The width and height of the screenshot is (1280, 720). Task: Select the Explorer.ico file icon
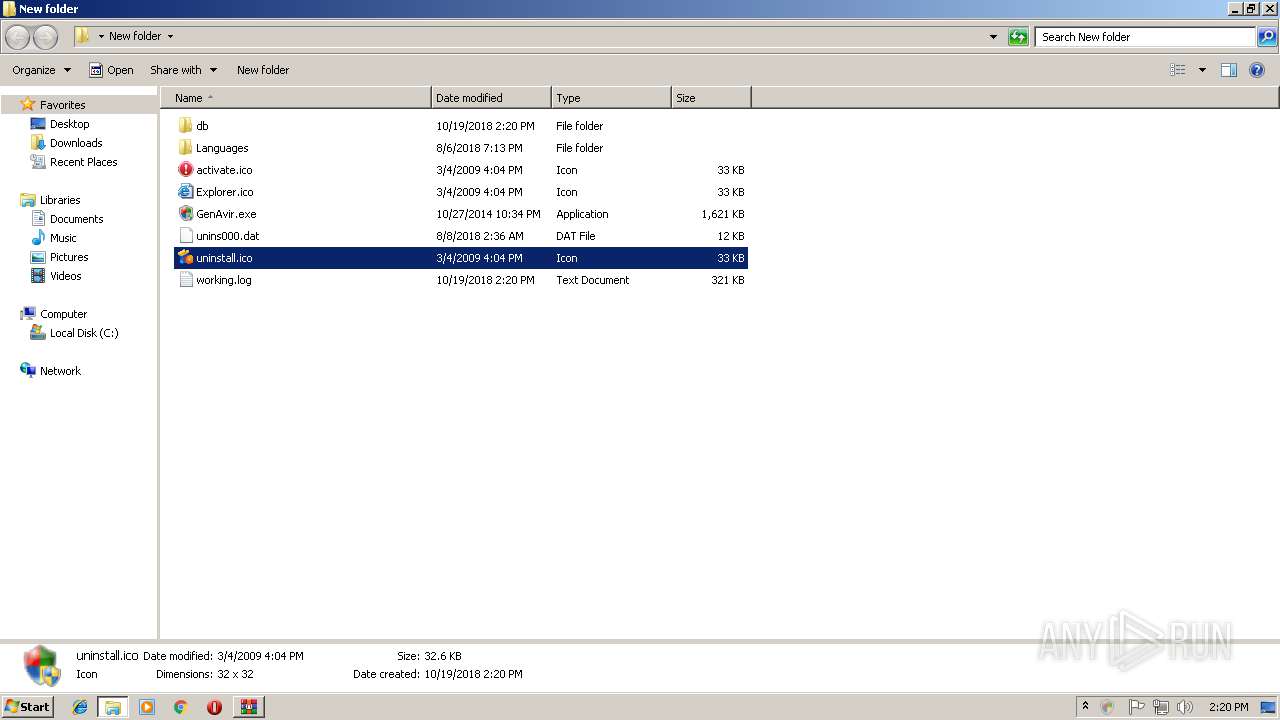point(185,192)
